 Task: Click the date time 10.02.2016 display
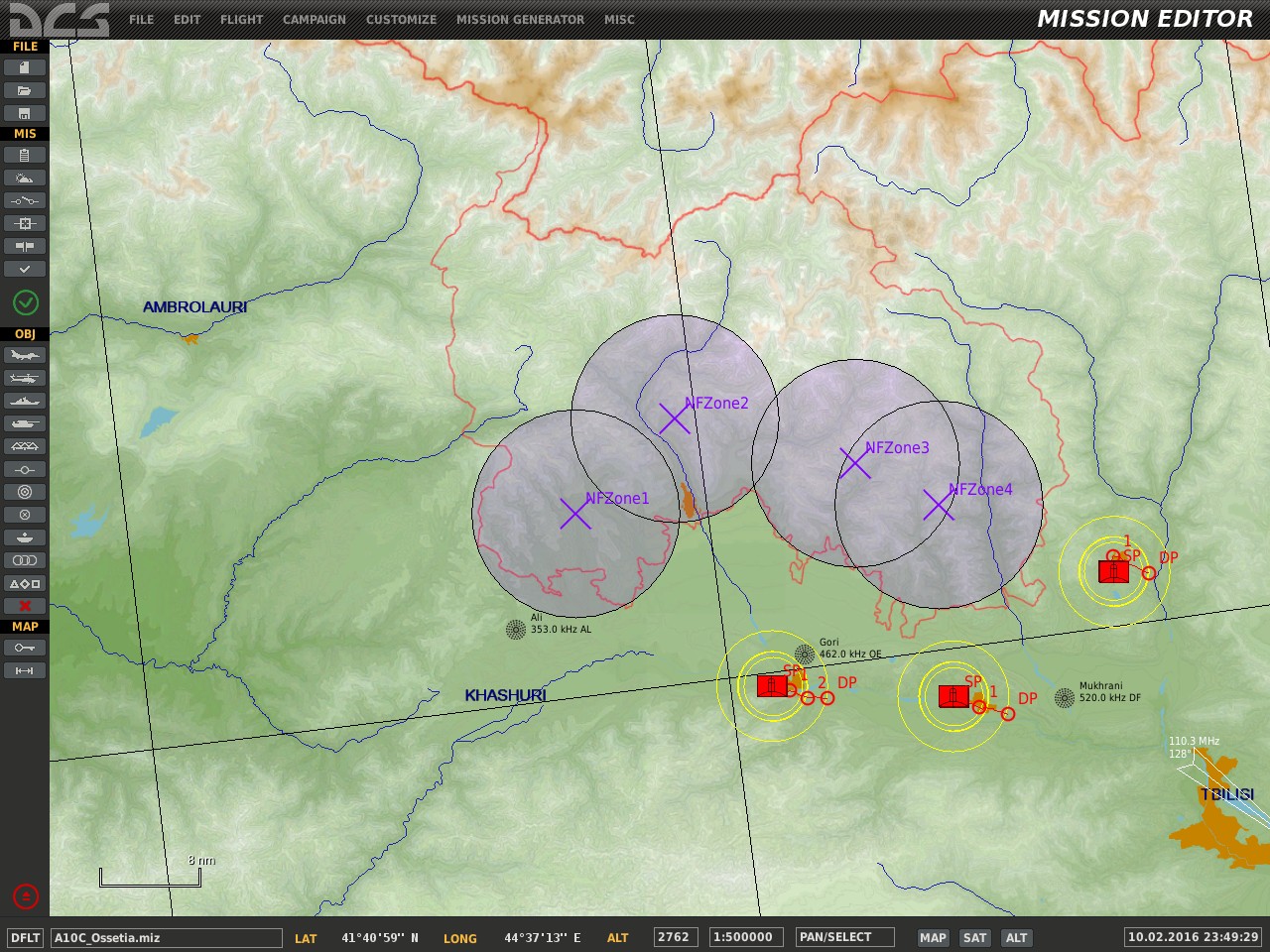1194,937
